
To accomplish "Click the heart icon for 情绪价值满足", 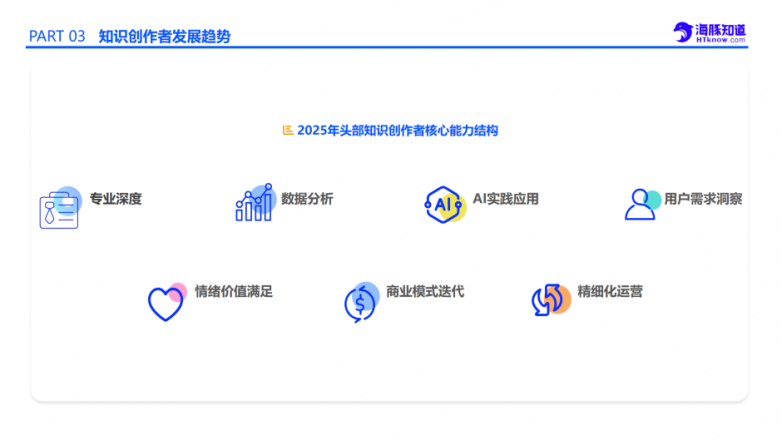I will point(166,300).
